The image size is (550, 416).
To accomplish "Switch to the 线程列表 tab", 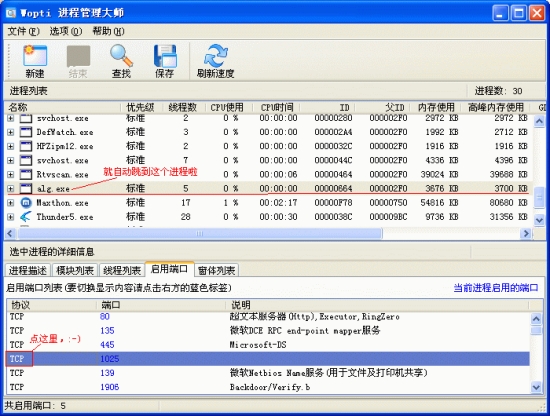I will click(x=122, y=270).
